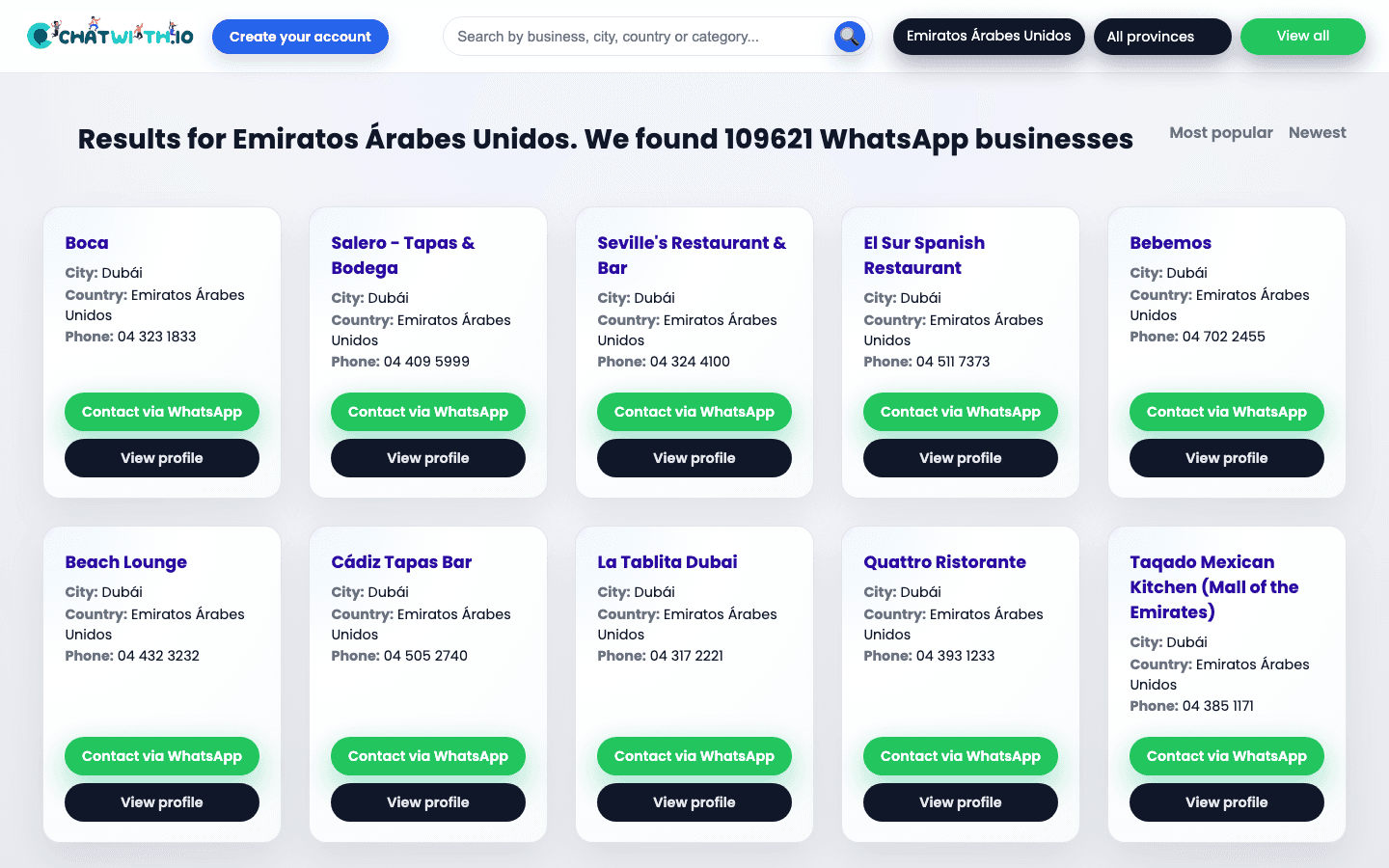
Task: Contact El Sur Spanish Restaurant via WhatsApp
Action: click(x=961, y=412)
